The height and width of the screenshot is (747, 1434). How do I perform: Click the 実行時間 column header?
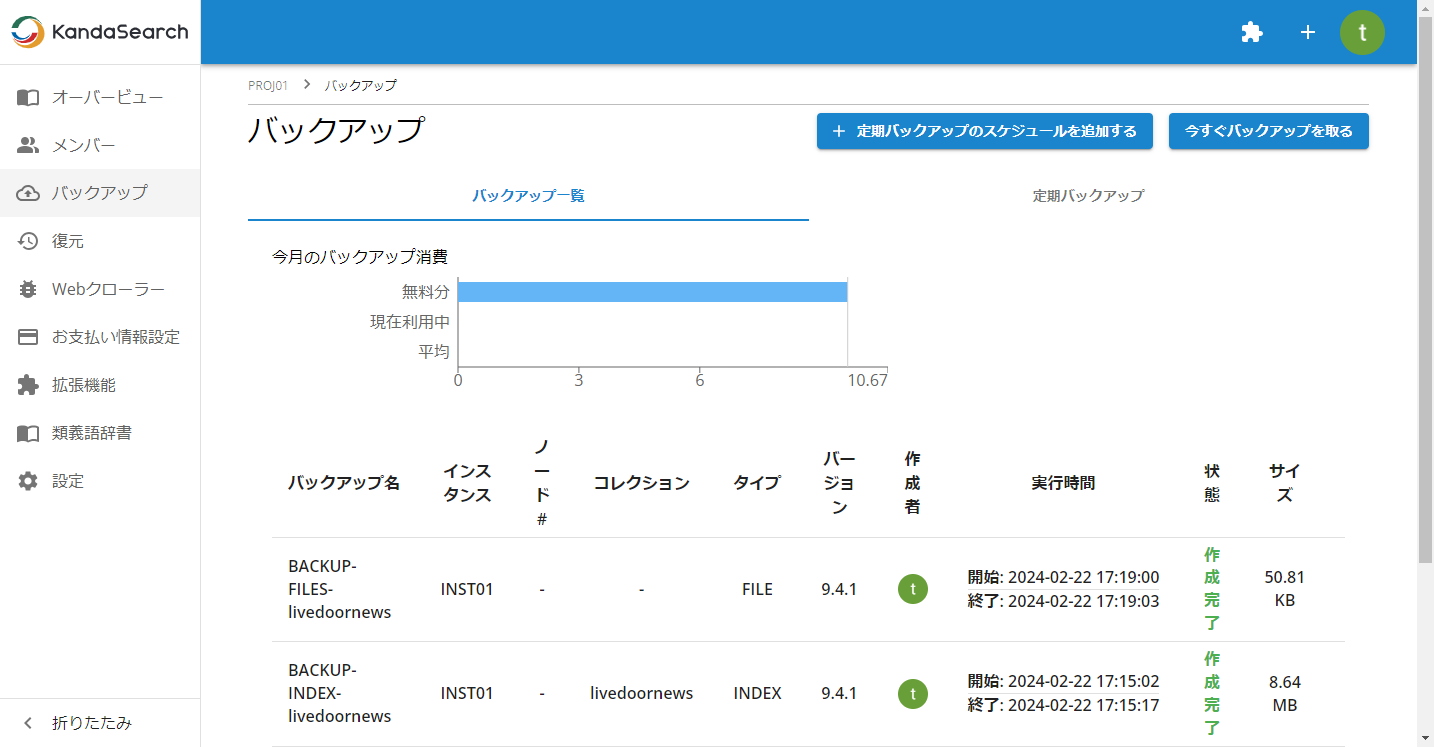point(1063,483)
